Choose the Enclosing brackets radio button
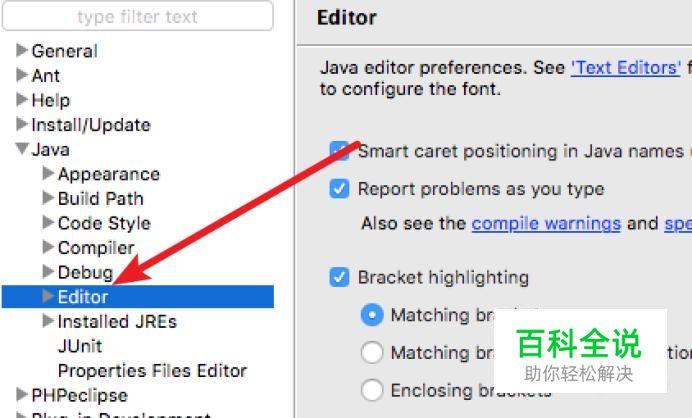 point(372,390)
